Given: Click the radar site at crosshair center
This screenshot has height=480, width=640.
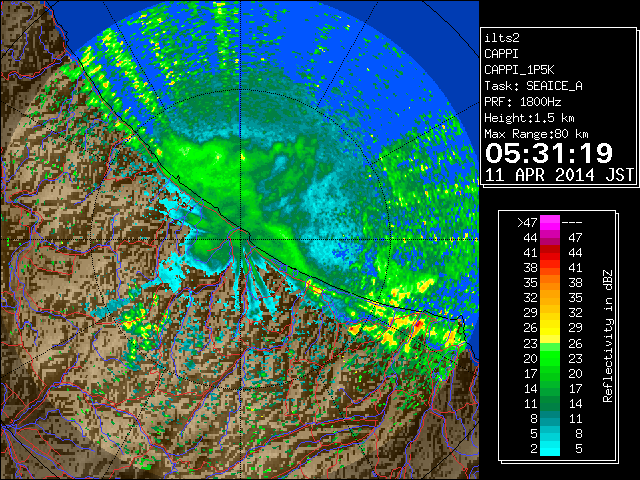Looking at the screenshot, I should tap(241, 239).
